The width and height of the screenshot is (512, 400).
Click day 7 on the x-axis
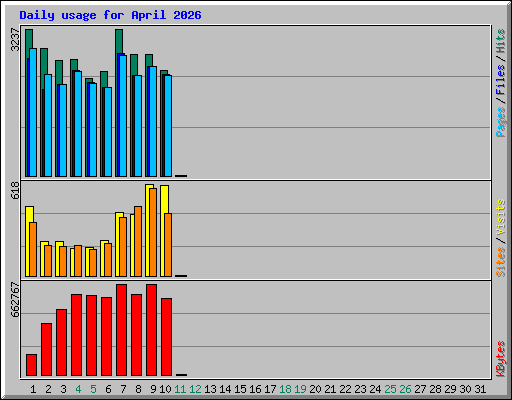tap(123, 389)
